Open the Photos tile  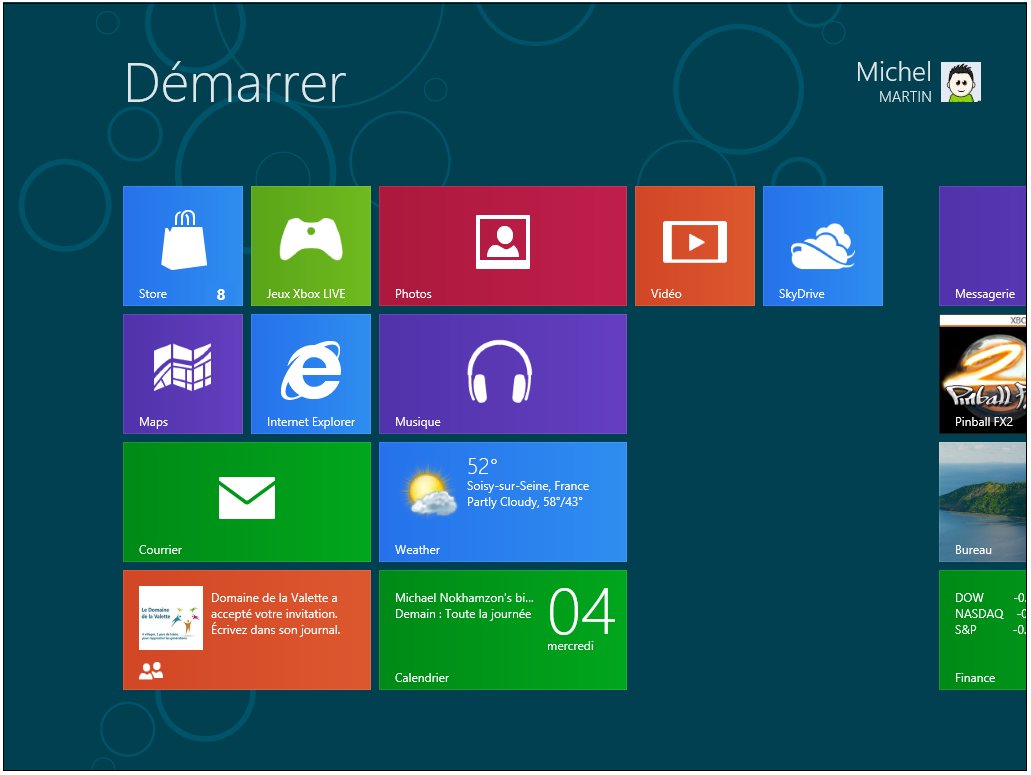pyautogui.click(x=502, y=246)
